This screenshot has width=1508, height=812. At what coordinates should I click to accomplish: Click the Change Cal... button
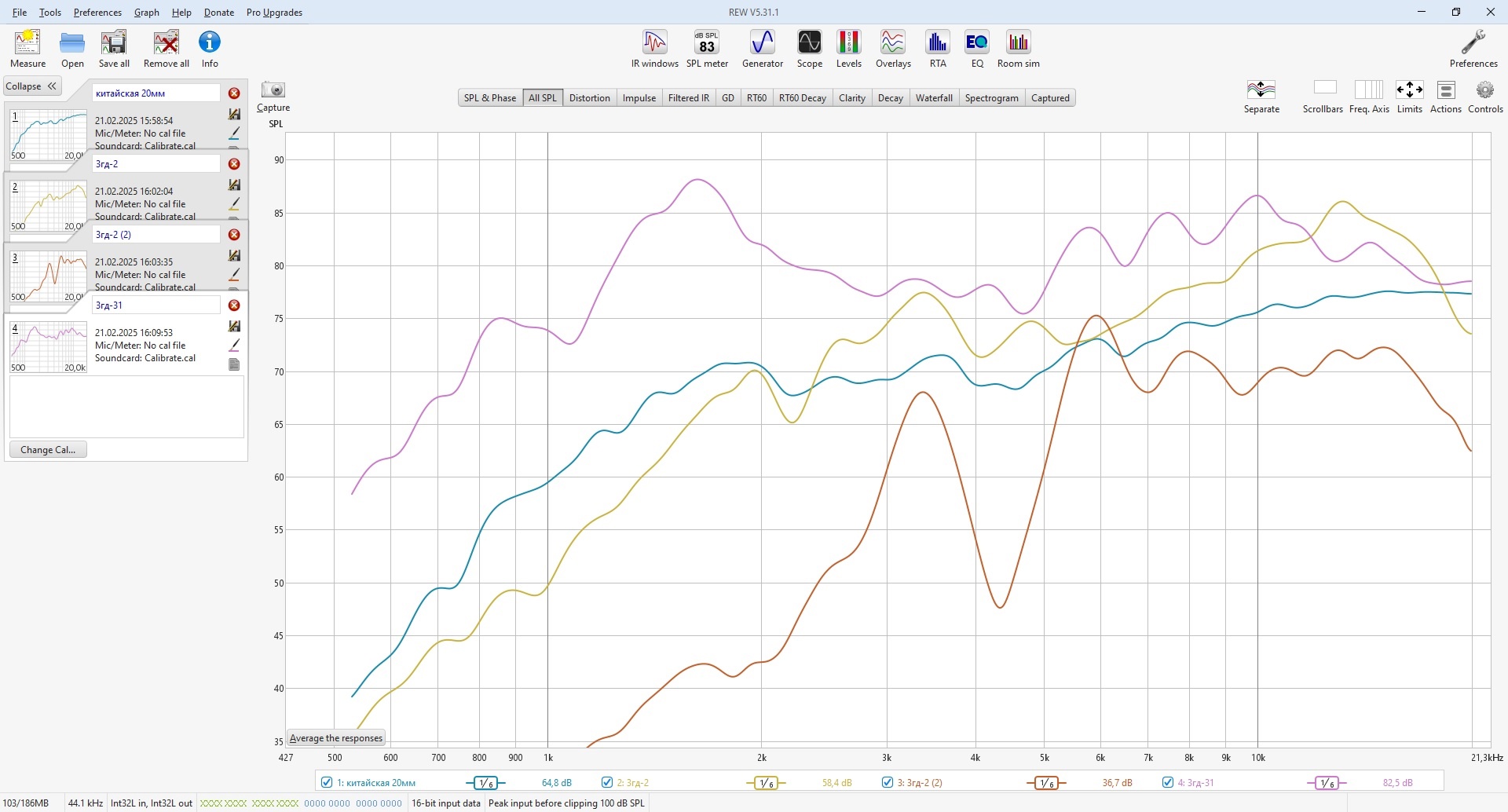point(48,450)
